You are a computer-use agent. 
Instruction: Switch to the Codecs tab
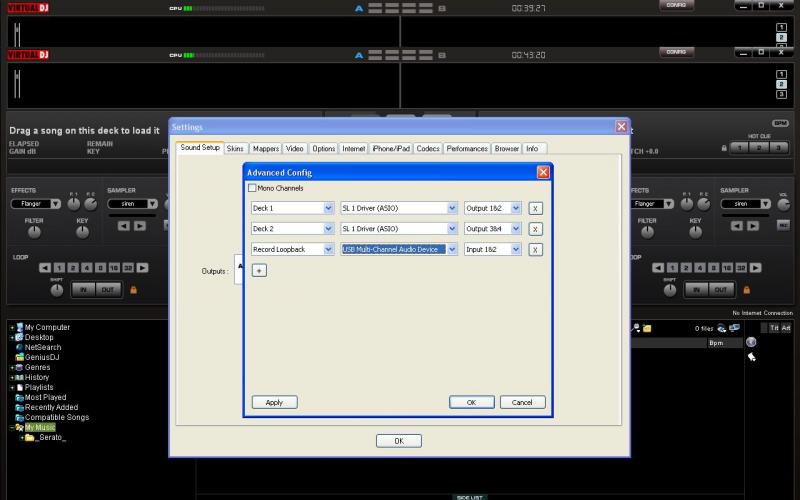(x=428, y=148)
